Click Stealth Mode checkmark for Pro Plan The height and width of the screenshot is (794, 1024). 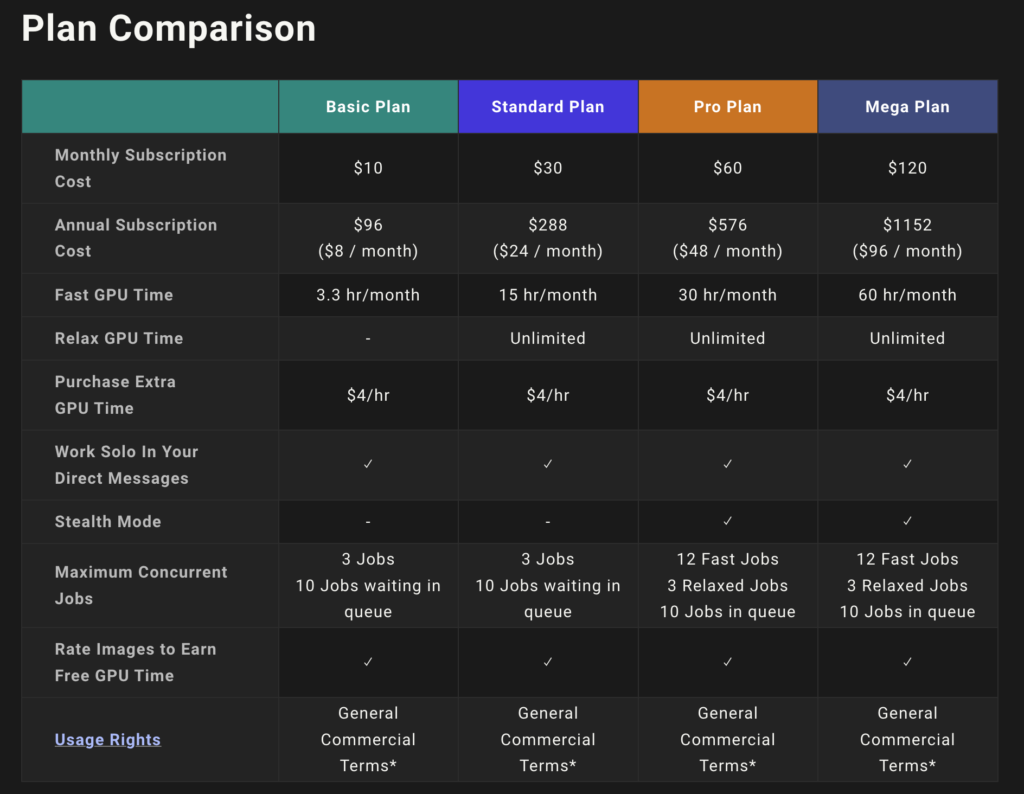[x=728, y=521]
